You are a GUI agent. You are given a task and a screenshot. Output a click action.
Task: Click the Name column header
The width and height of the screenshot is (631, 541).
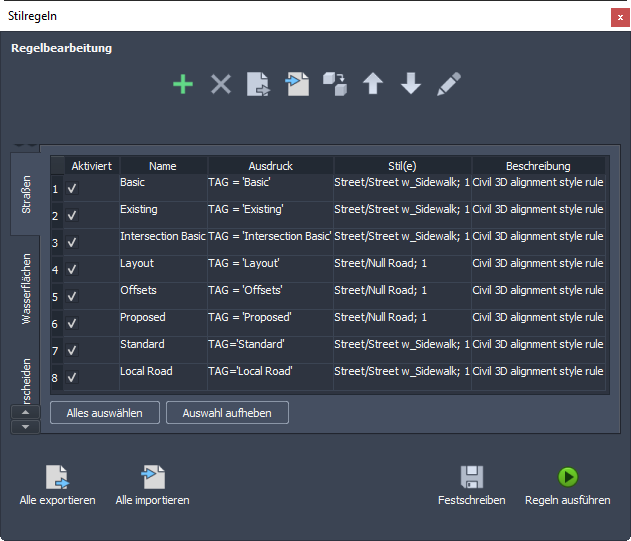[x=163, y=166]
